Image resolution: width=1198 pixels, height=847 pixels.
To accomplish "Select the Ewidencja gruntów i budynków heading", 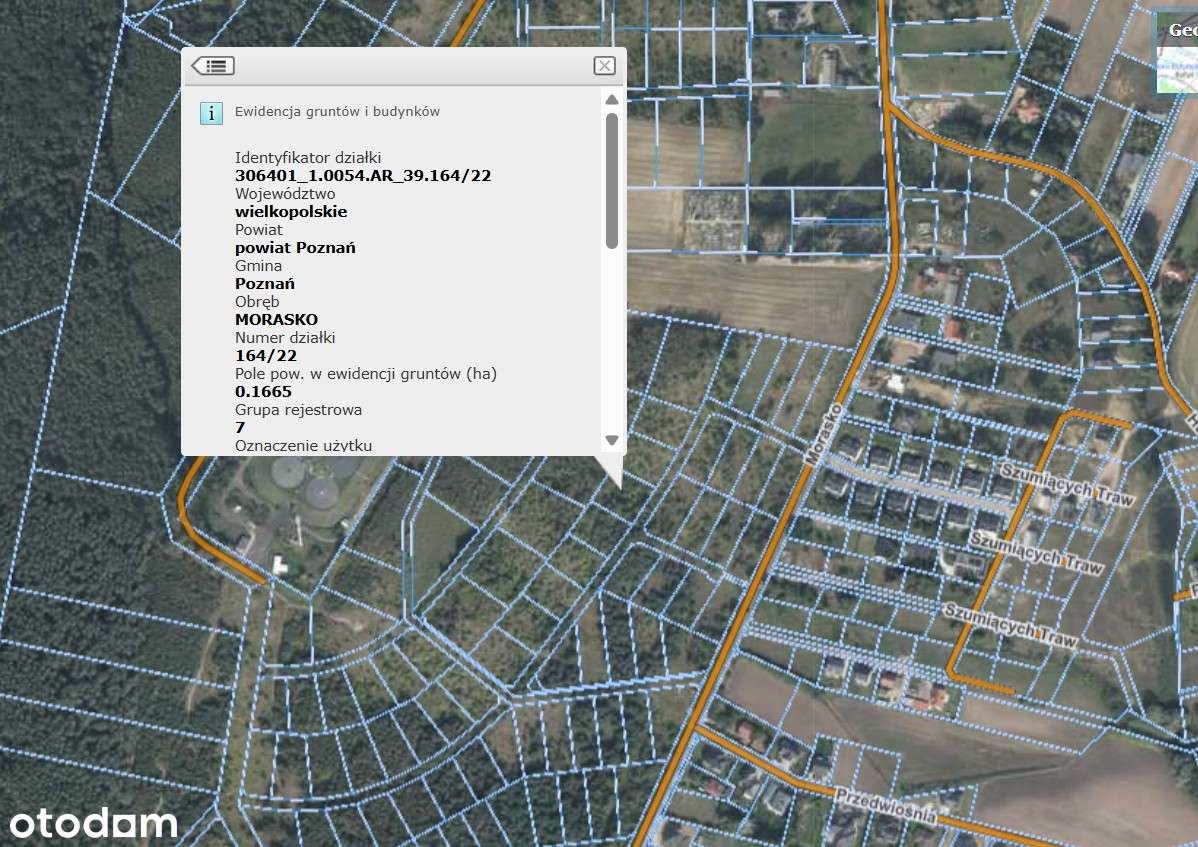I will 337,112.
